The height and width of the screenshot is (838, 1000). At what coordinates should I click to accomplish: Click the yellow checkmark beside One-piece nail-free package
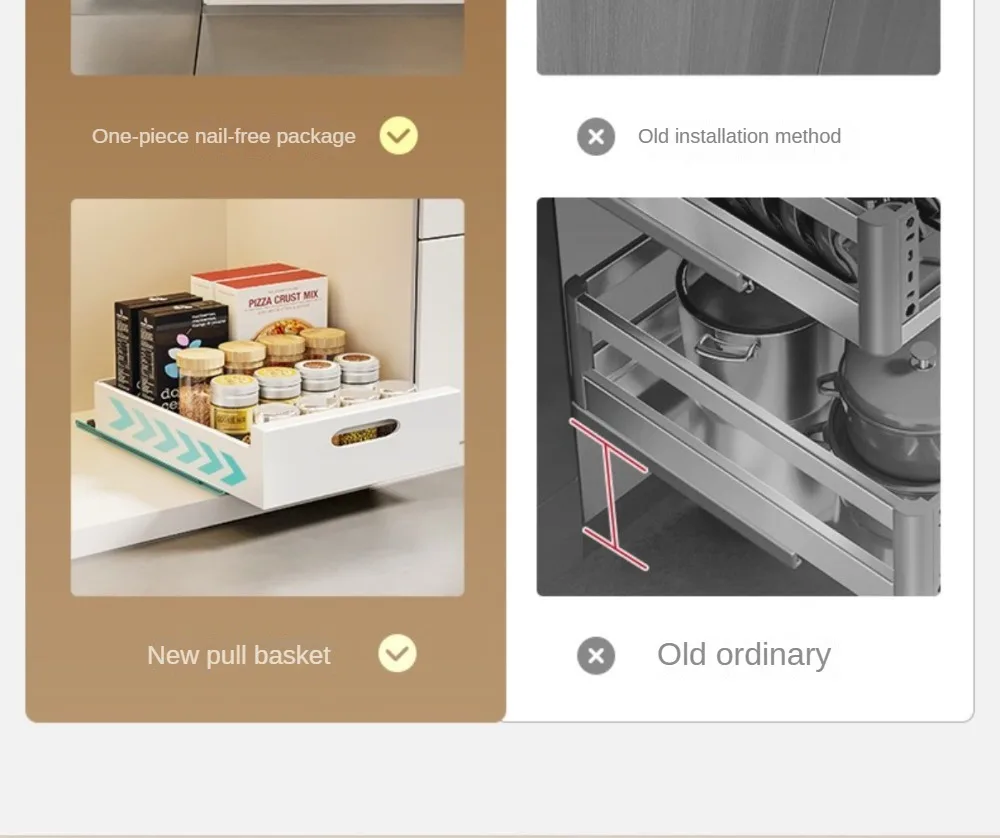pyautogui.click(x=399, y=135)
